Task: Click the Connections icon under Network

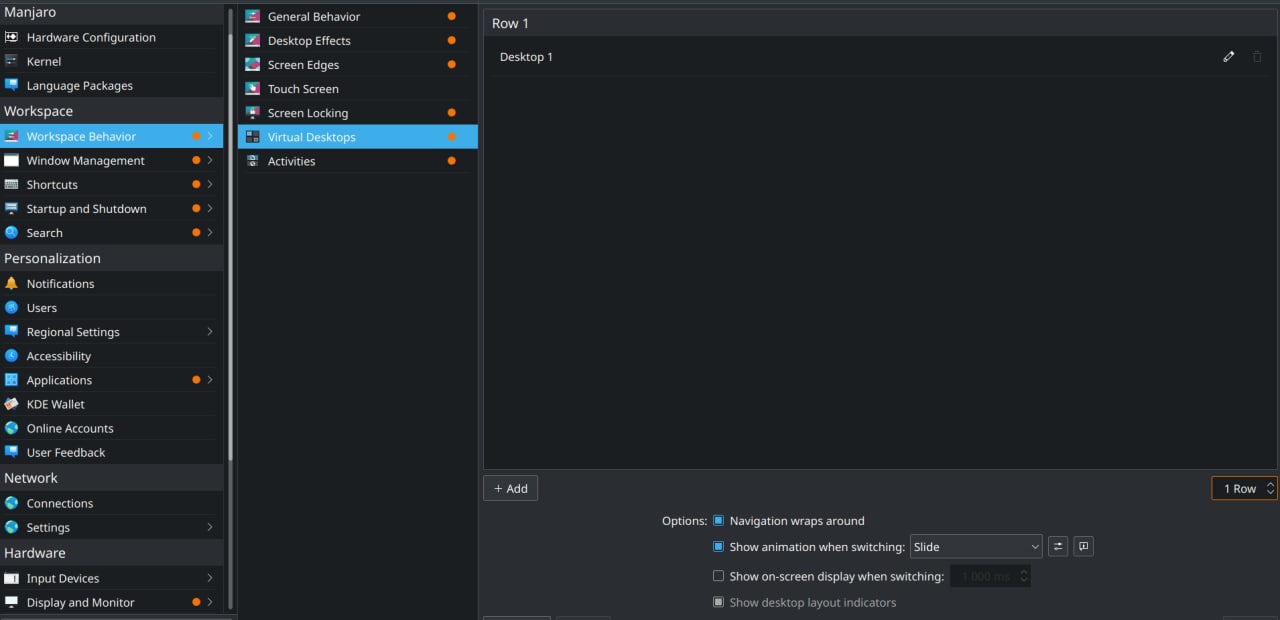Action: click(11, 502)
